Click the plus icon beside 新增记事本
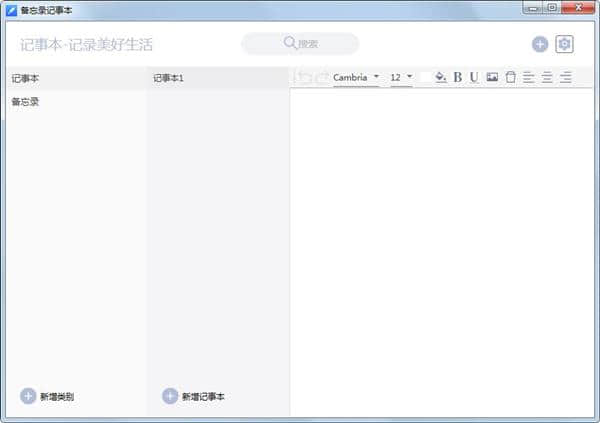This screenshot has width=600, height=423. point(170,396)
